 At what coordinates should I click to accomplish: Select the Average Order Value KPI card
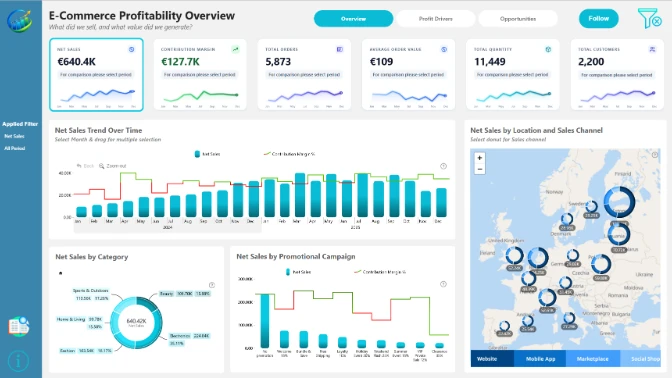[x=408, y=75]
